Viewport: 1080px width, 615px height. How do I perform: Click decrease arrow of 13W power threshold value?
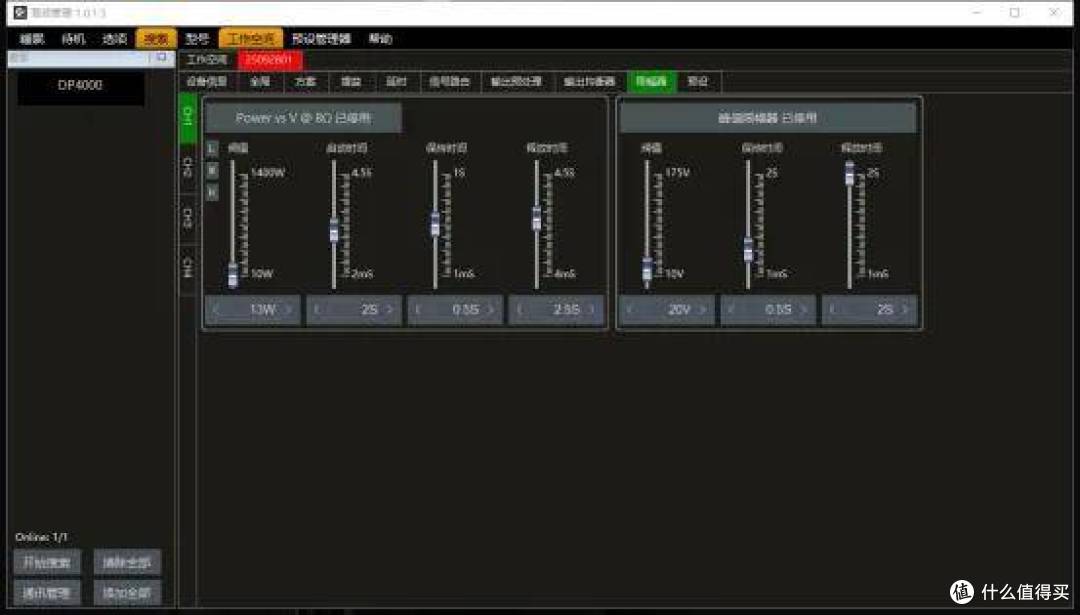[216, 310]
